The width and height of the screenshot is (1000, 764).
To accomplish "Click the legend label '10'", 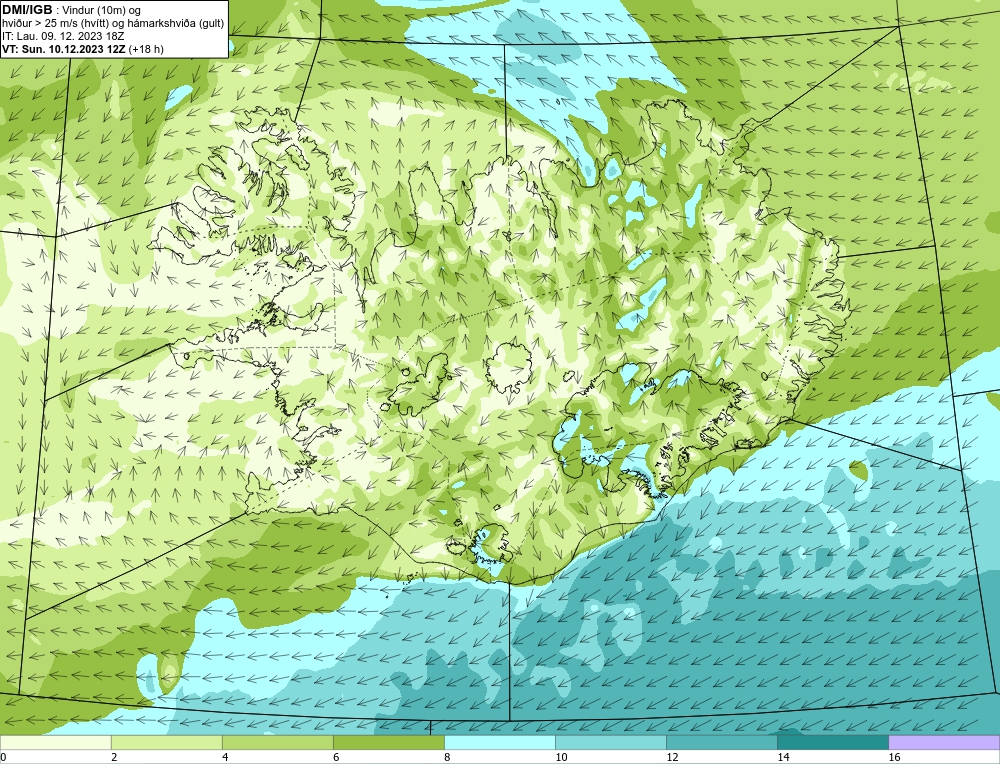I will point(561,757).
